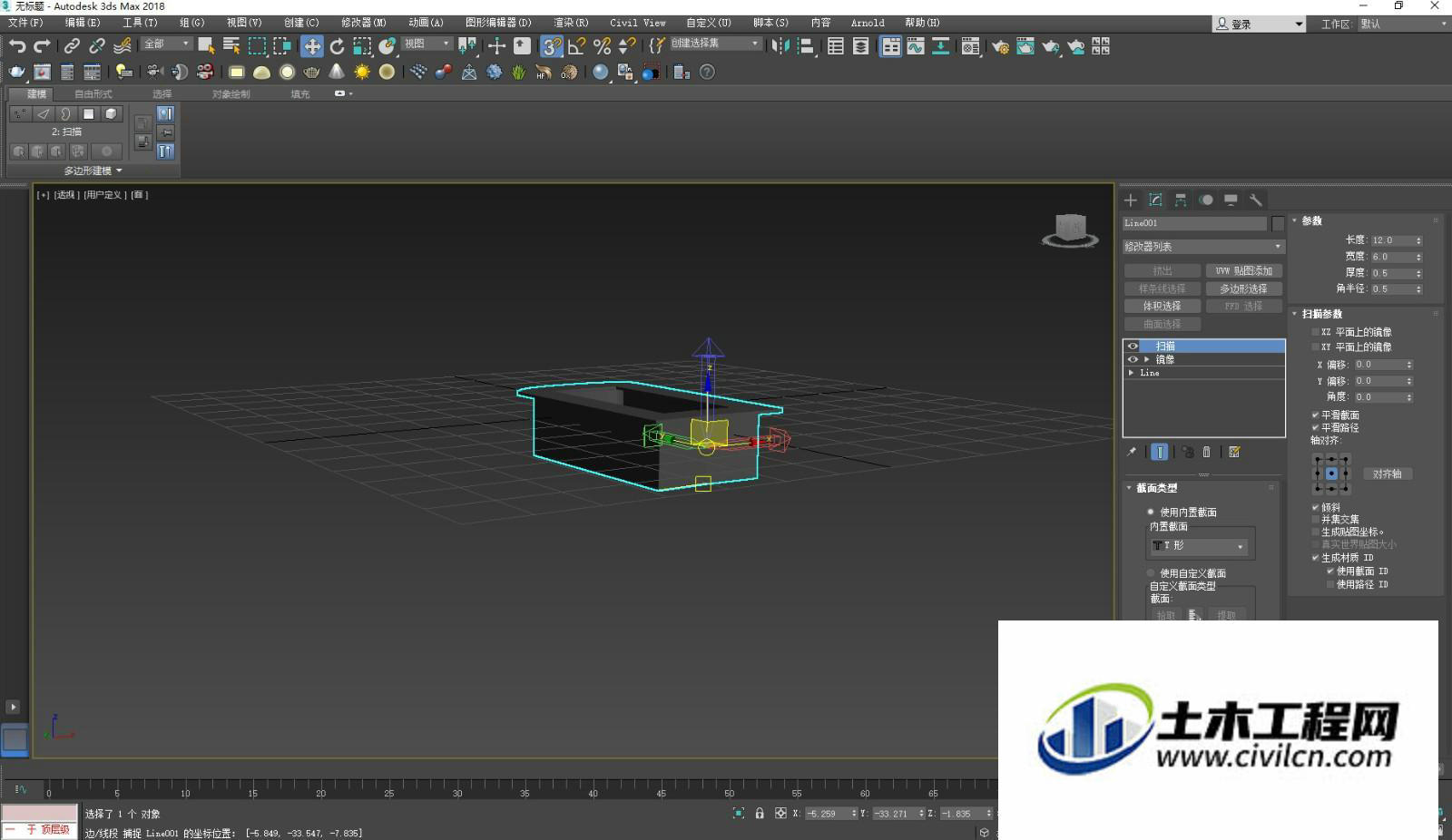Select the rectangular selection region tool
1452x840 pixels.
(x=258, y=46)
